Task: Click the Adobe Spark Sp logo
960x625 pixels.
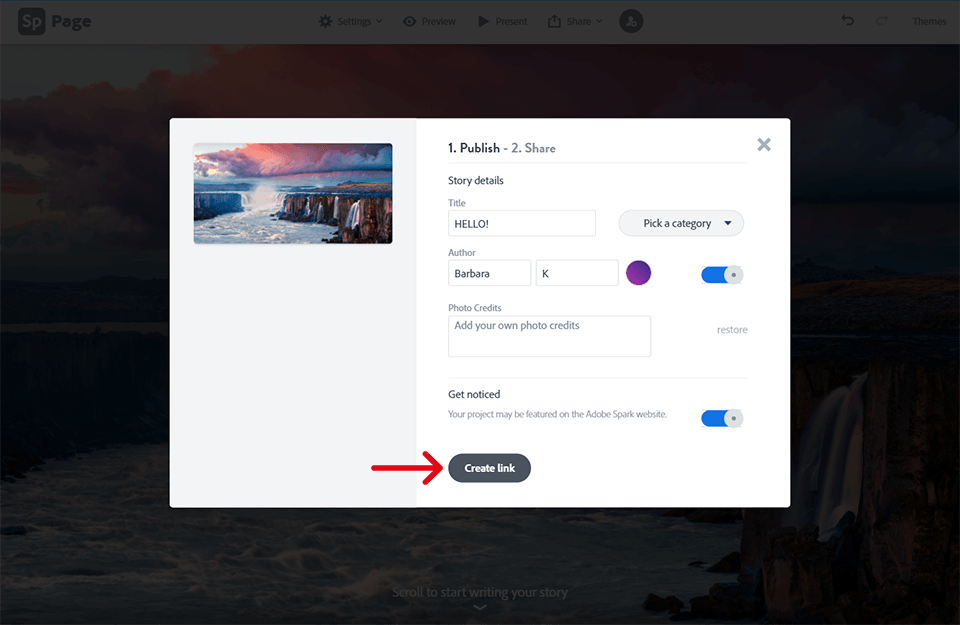Action: [x=32, y=21]
